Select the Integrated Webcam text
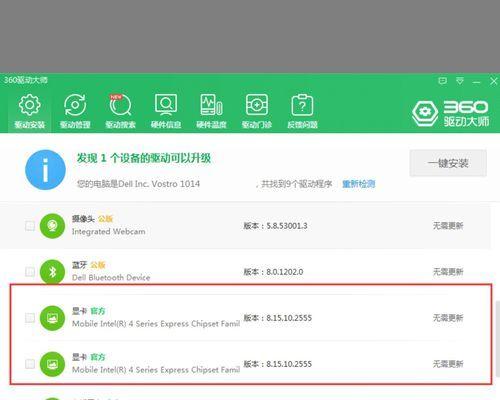Screen dimensions: 500x400 tap(109, 231)
